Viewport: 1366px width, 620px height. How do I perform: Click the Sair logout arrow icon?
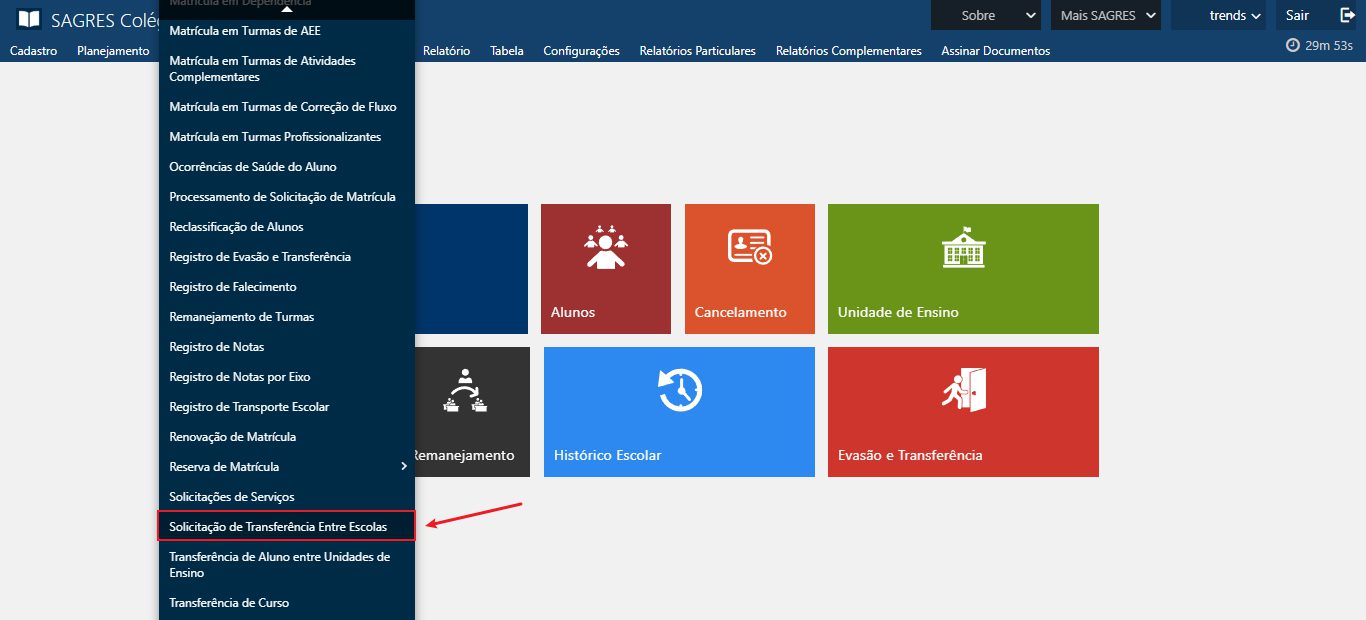point(1347,15)
